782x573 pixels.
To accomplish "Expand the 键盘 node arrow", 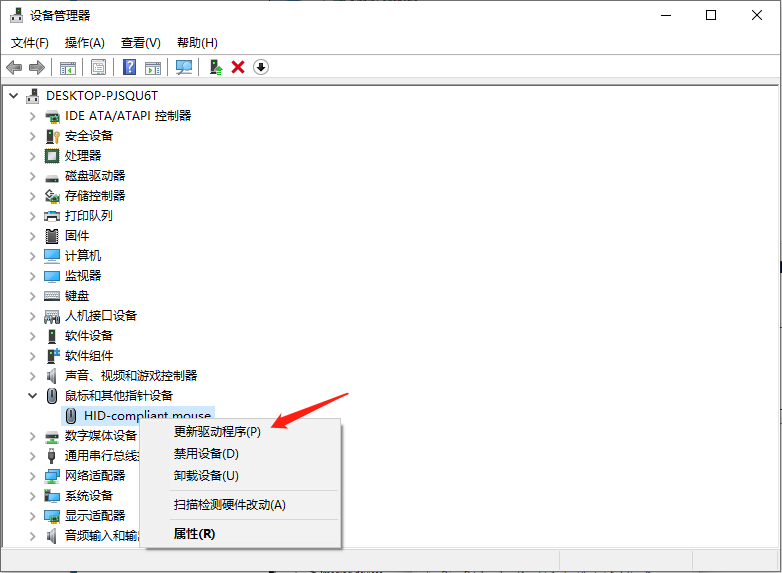I will pos(32,296).
